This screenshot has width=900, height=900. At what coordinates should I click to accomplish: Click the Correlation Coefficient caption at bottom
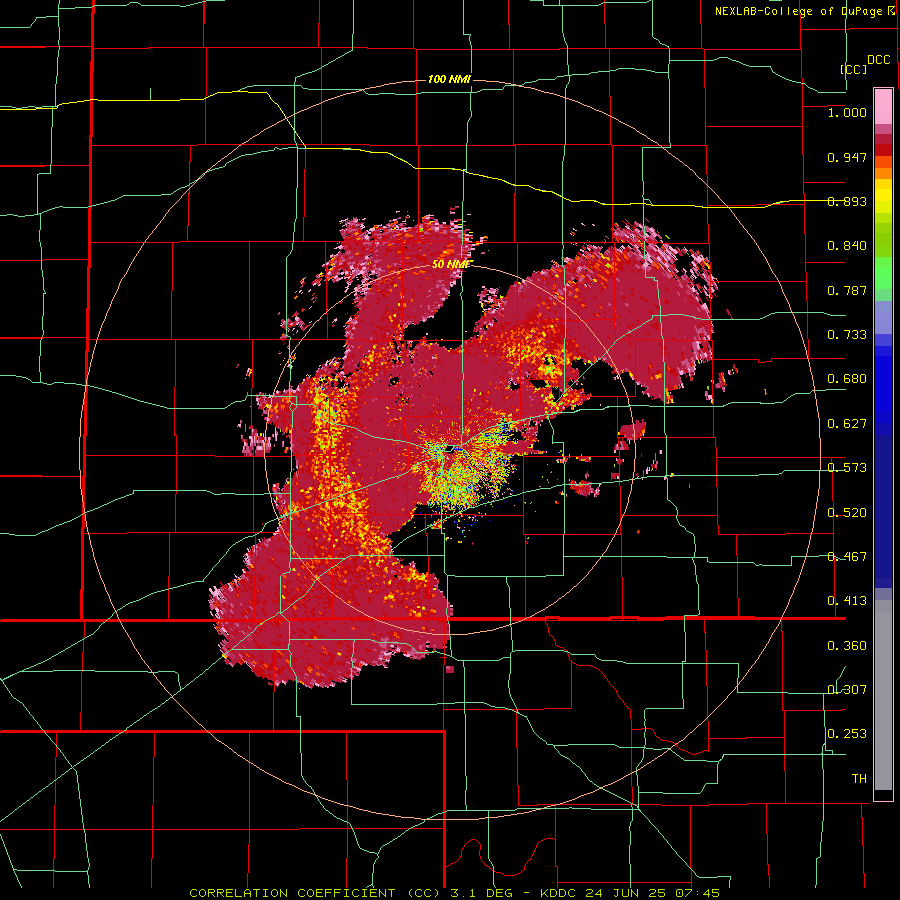(454, 893)
